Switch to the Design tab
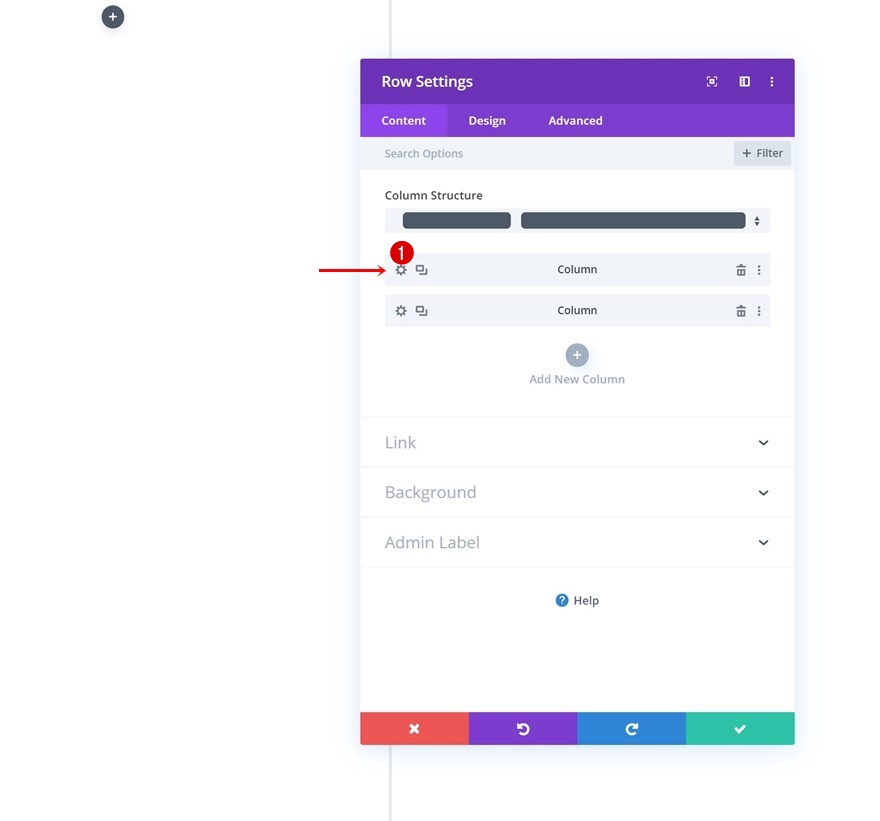The image size is (880, 821). [x=487, y=121]
